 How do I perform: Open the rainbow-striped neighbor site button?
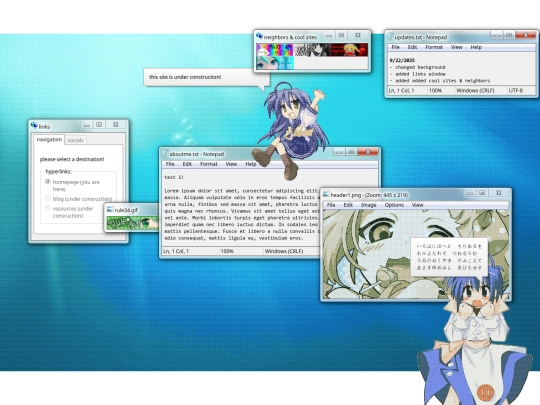pyautogui.click(x=274, y=50)
